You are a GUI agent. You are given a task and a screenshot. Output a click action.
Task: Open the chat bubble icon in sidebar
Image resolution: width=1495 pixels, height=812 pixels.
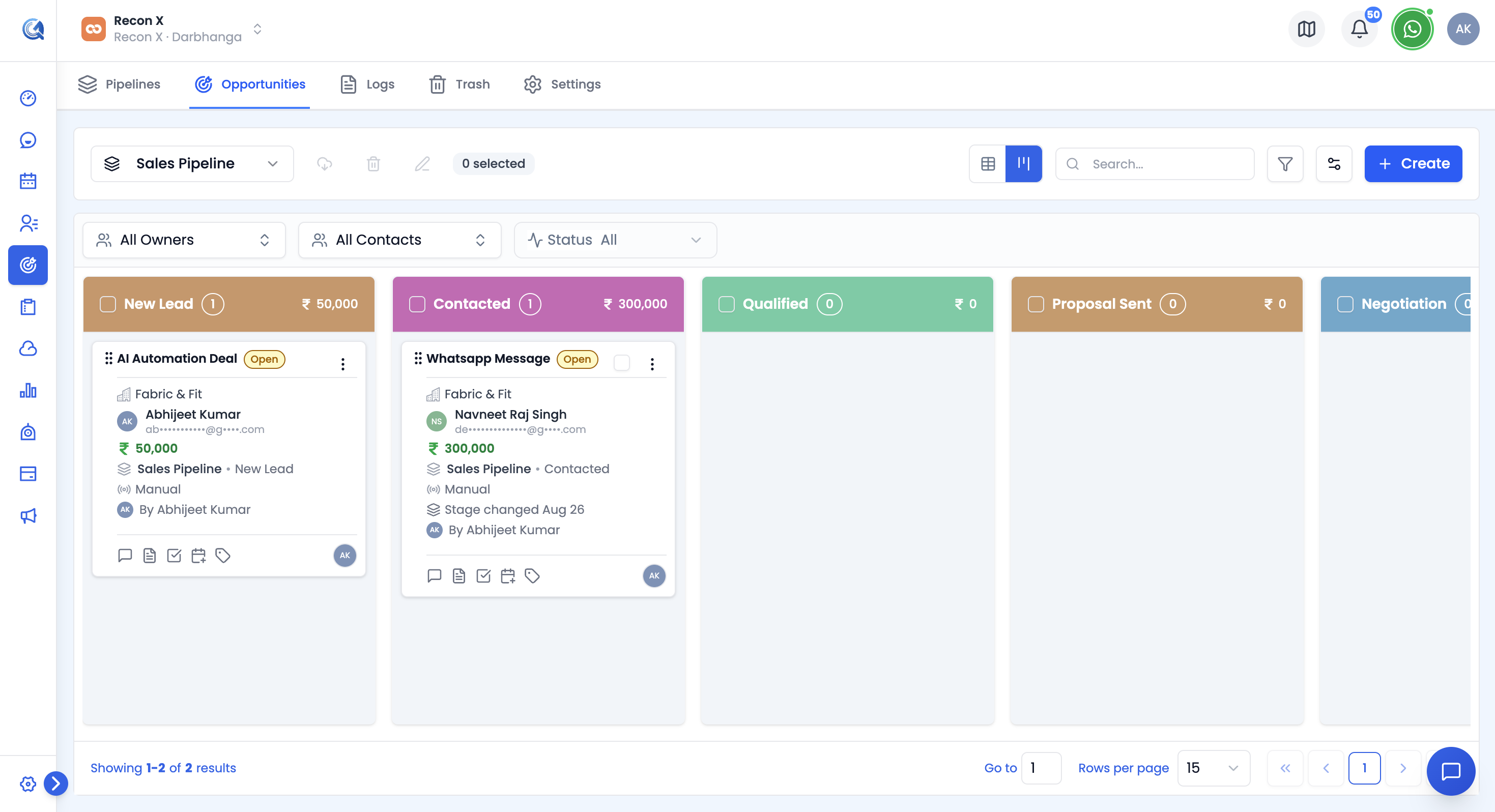pyautogui.click(x=28, y=140)
